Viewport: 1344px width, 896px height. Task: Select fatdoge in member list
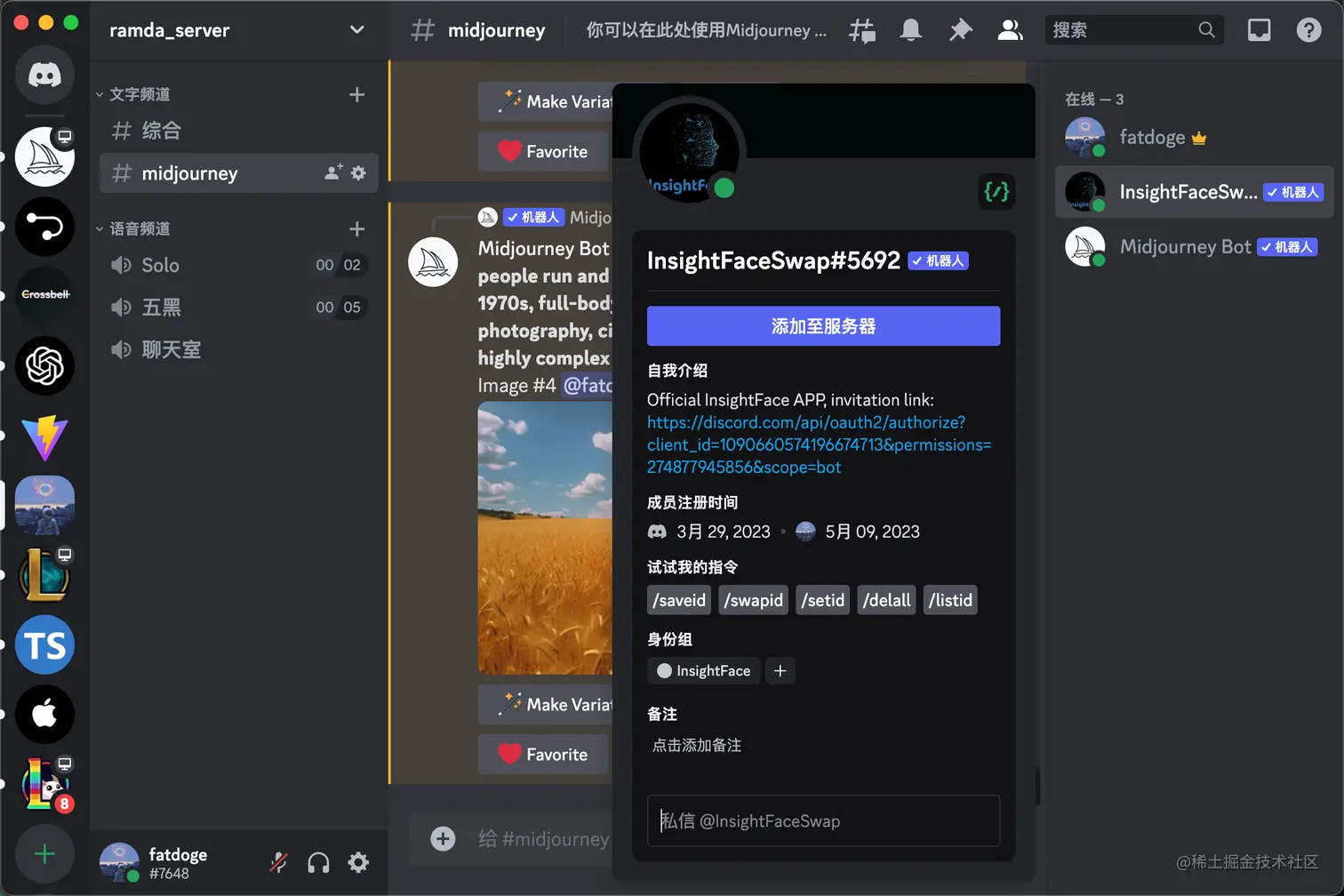(x=1194, y=137)
